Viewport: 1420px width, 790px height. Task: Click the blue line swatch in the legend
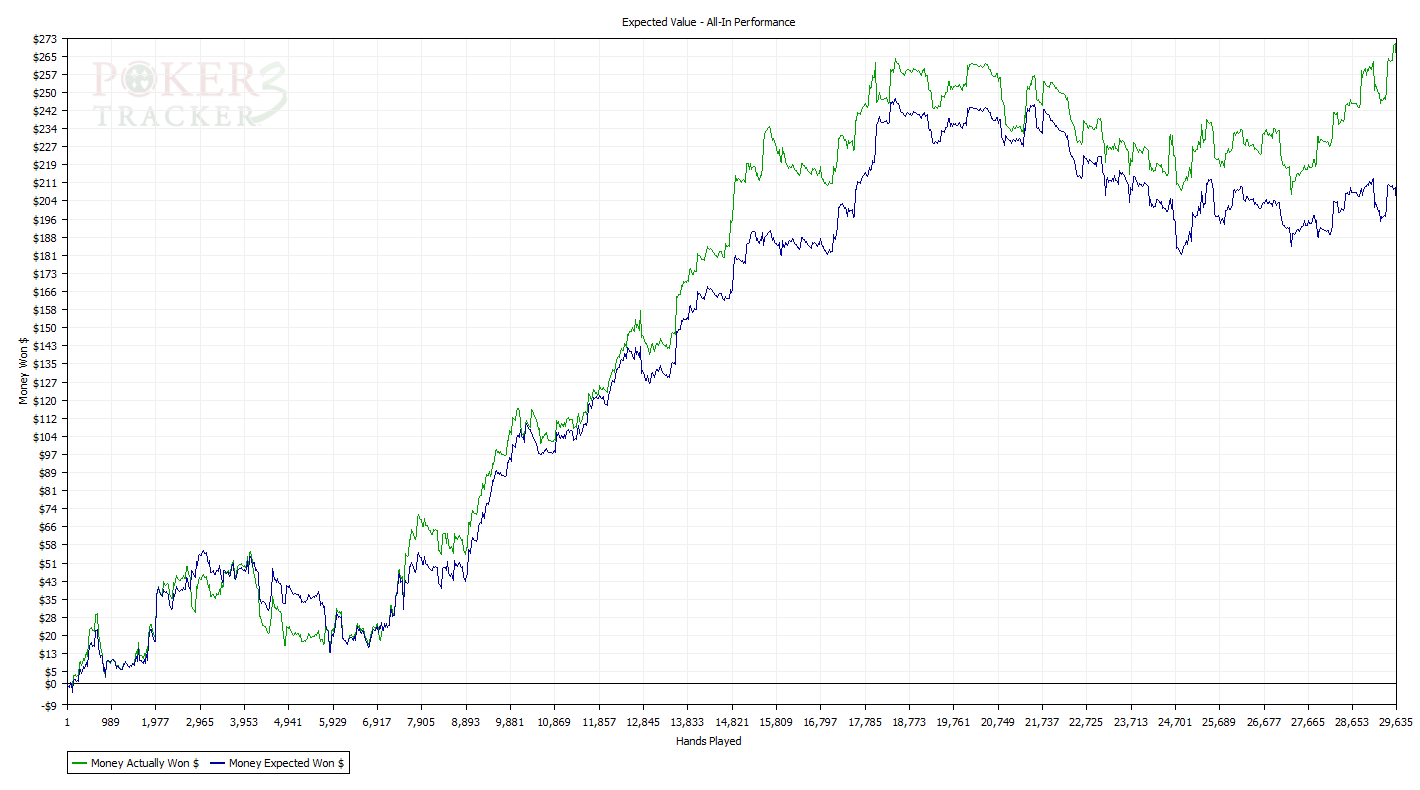pyautogui.click(x=217, y=763)
